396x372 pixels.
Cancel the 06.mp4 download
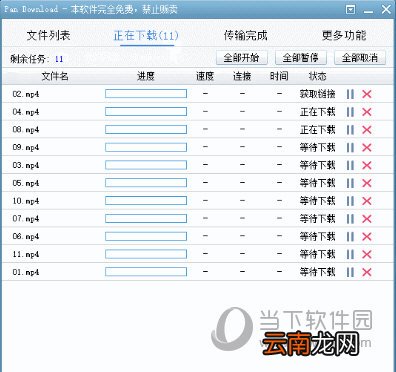367,237
